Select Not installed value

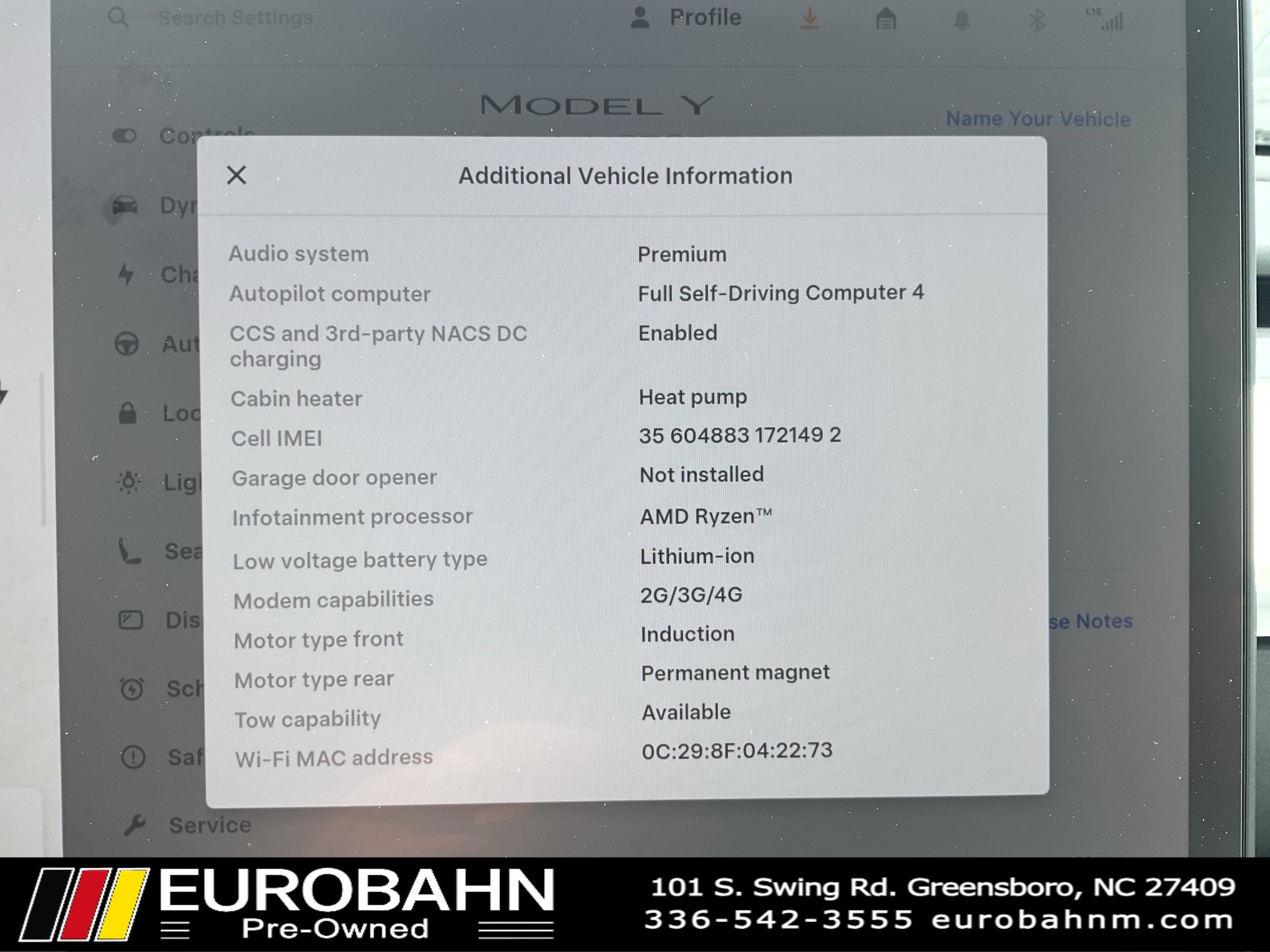coord(701,474)
